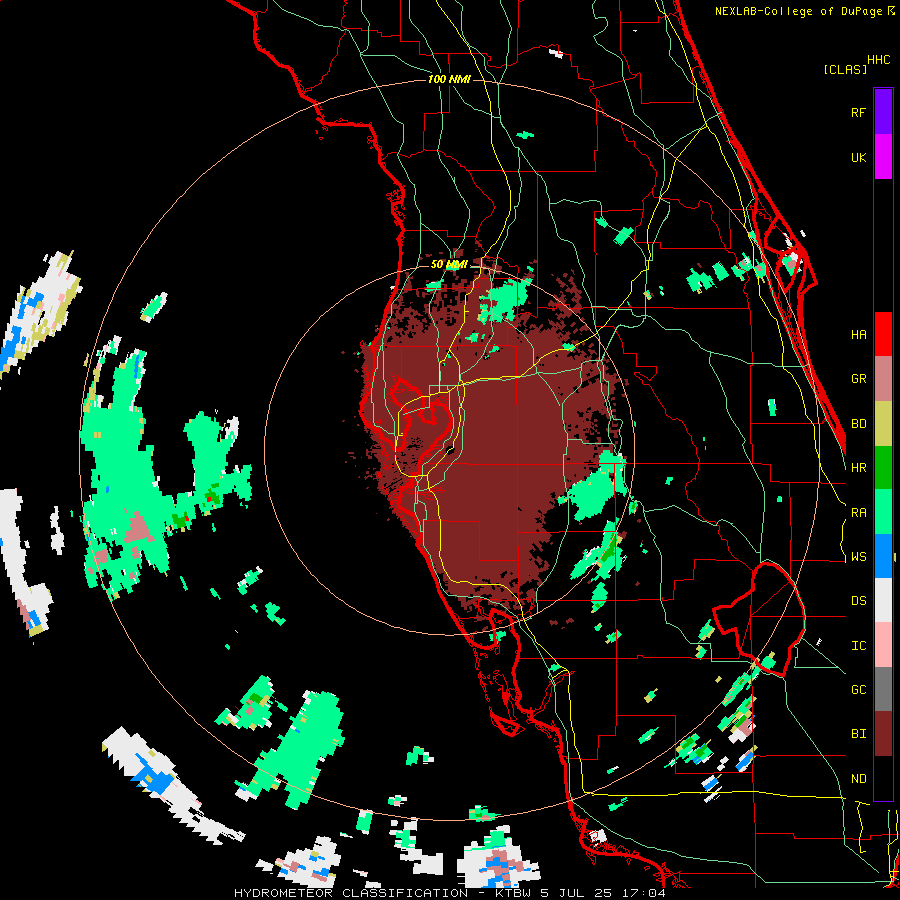The height and width of the screenshot is (900, 900).
Task: Click the 'RF' legend label text
Action: (x=858, y=112)
